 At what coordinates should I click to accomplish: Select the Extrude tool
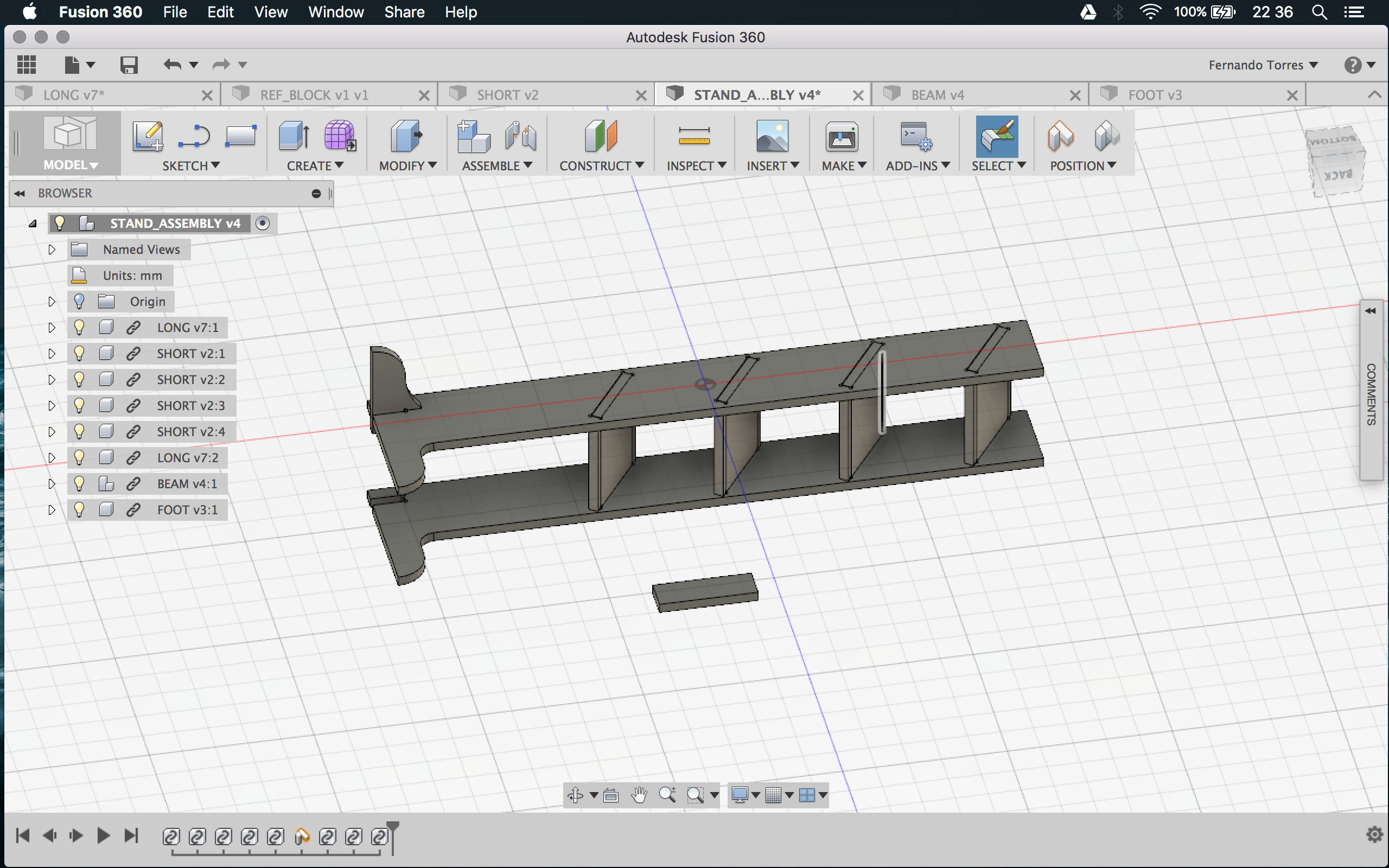click(x=295, y=136)
